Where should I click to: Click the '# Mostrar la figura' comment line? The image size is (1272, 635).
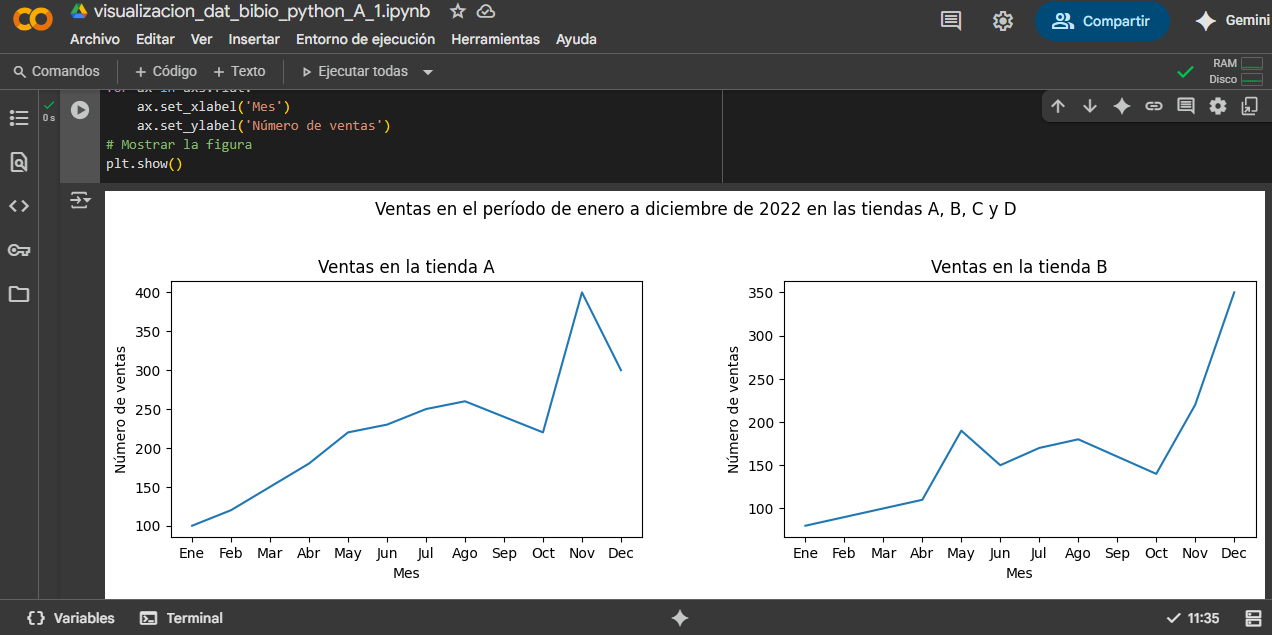(179, 144)
